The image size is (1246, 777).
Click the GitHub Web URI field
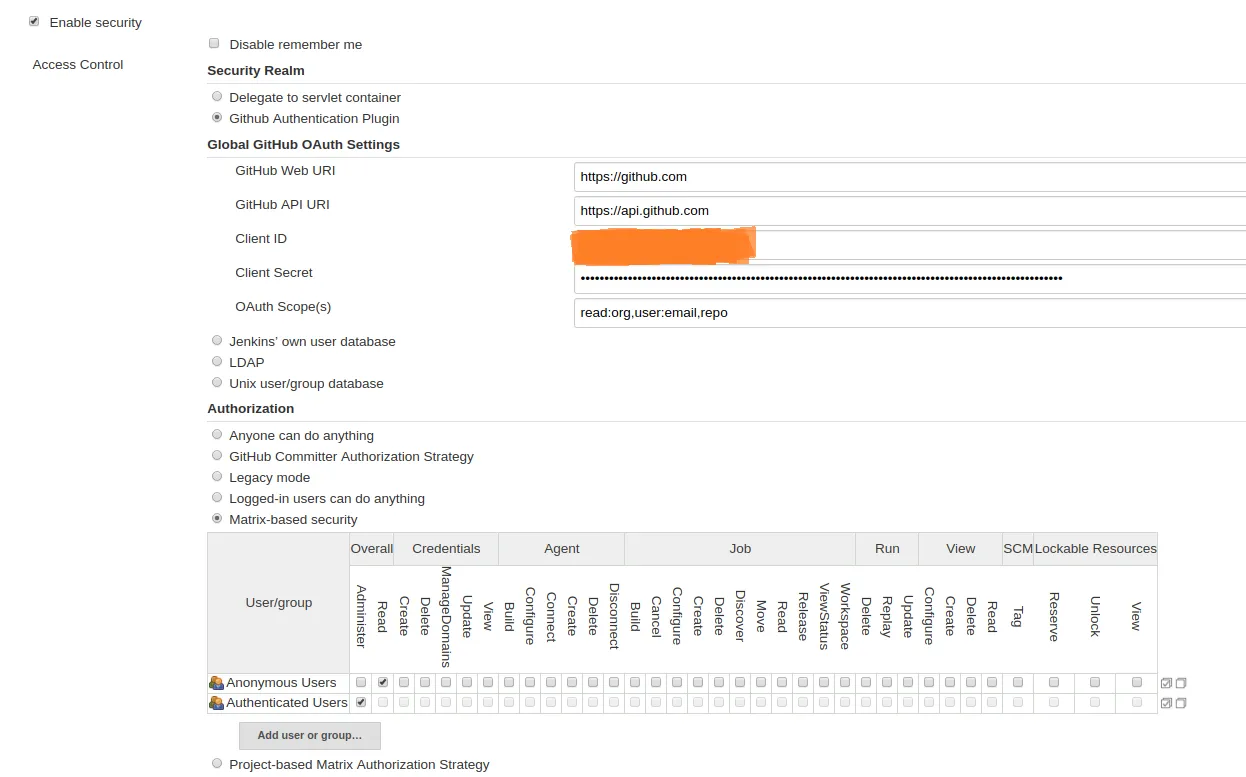click(x=910, y=176)
